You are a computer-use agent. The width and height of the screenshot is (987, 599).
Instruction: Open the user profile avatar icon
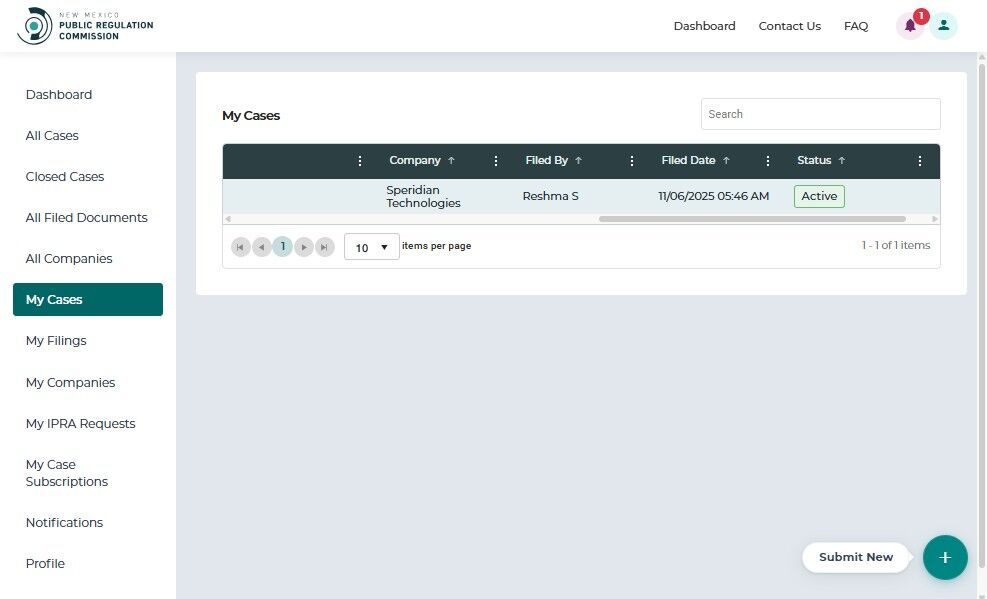coord(944,26)
